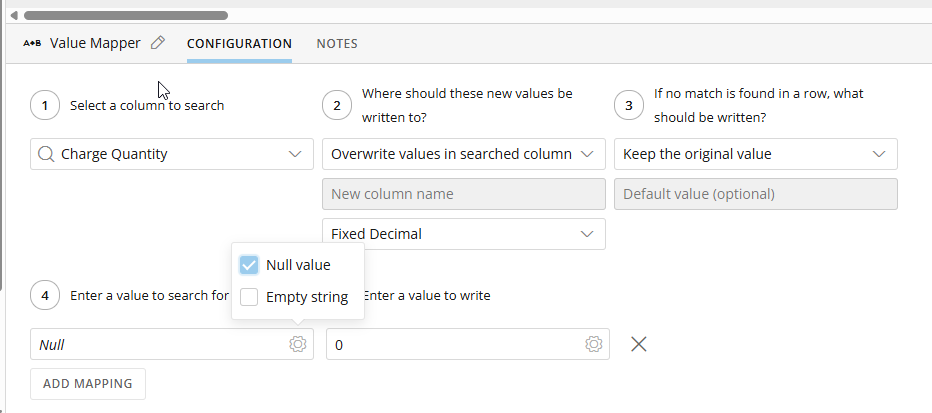Image resolution: width=932 pixels, height=413 pixels.
Task: Click the Value Mapper tool icon
Action: (32, 43)
